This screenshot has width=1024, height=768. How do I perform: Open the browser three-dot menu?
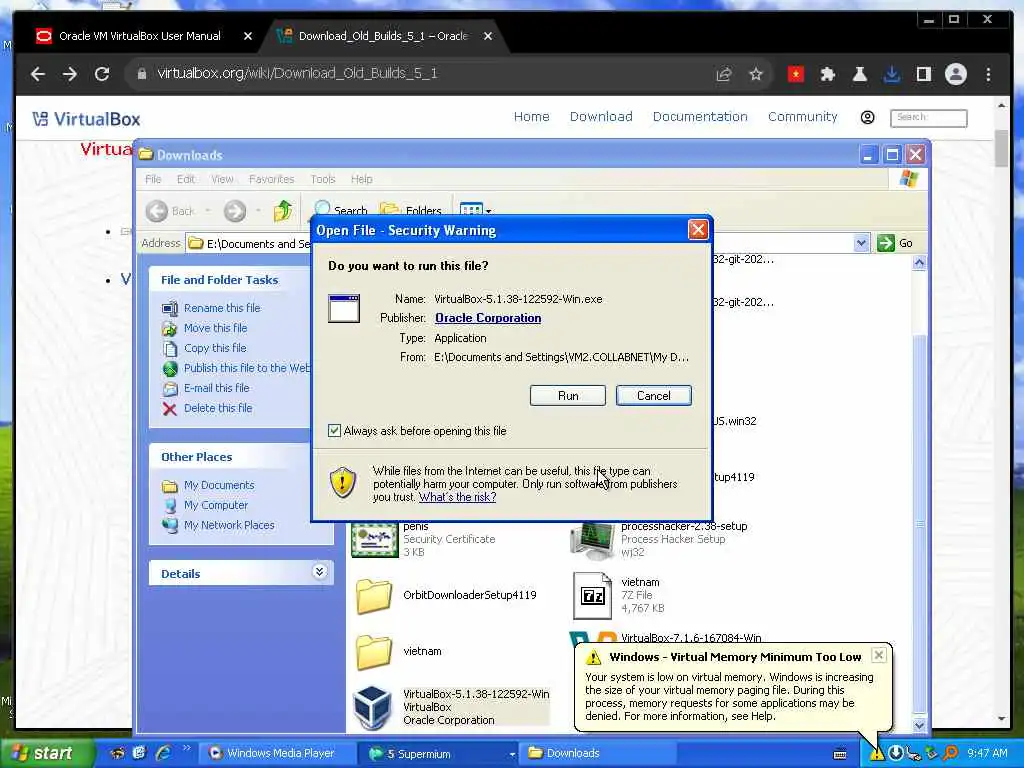pyautogui.click(x=988, y=74)
